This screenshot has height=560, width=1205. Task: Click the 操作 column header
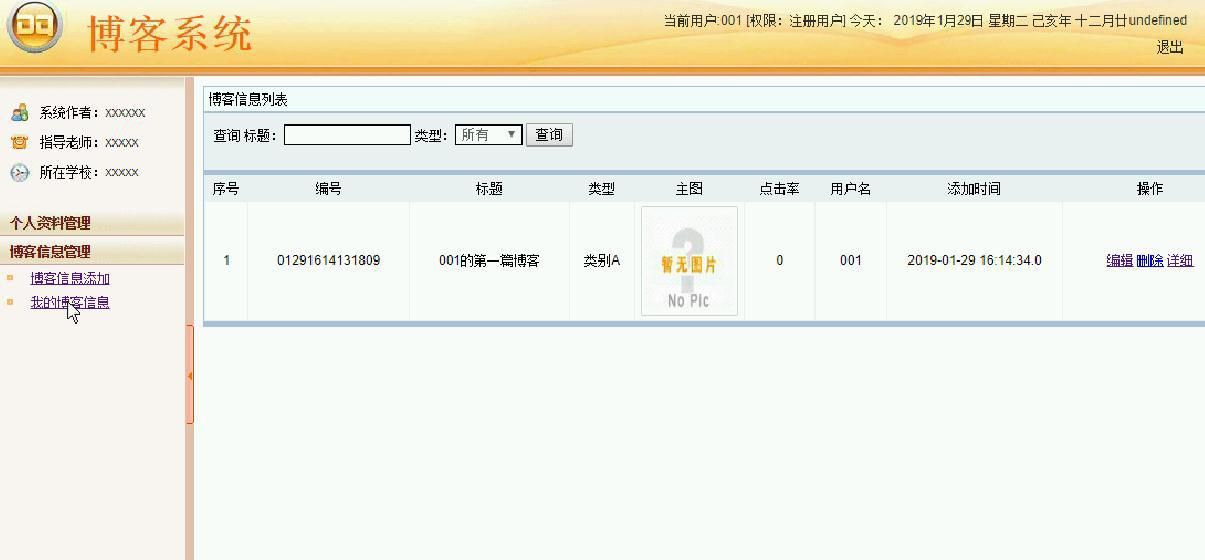pyautogui.click(x=1150, y=188)
